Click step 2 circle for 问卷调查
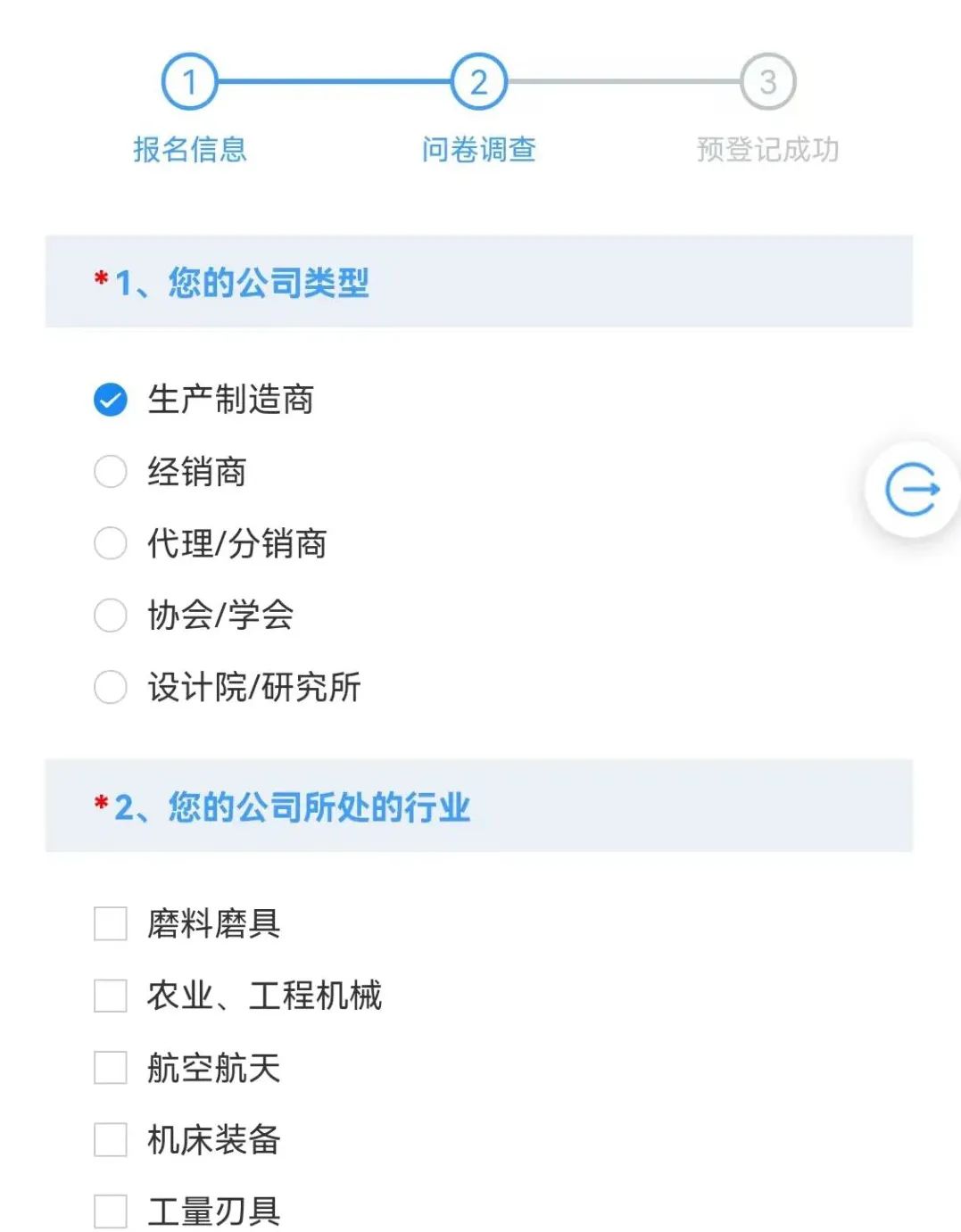961x1232 pixels. point(478,82)
